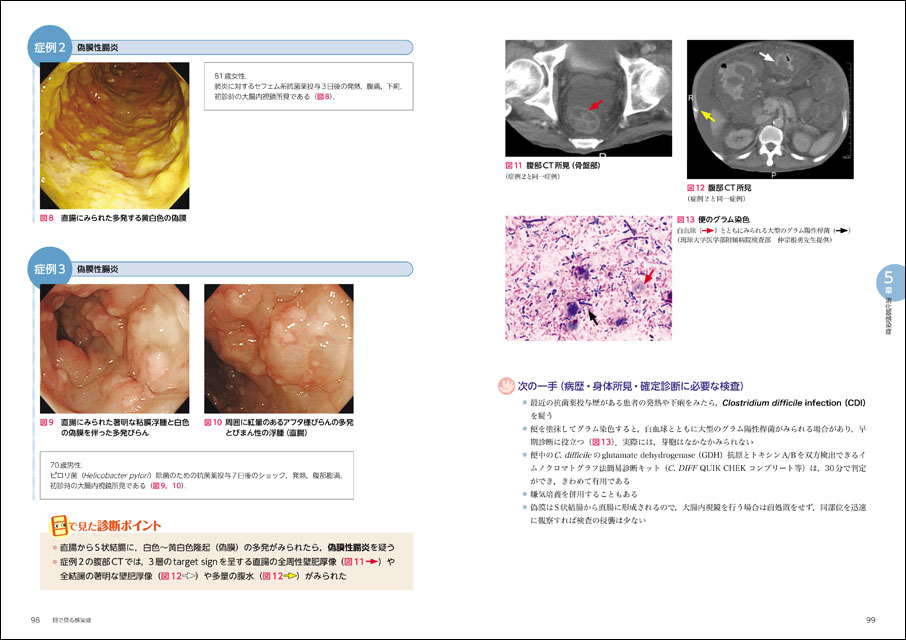Image resolution: width=906 pixels, height=640 pixels.
Task: Click the eye icon beside 診断ポイント heading
Action: click(59, 525)
